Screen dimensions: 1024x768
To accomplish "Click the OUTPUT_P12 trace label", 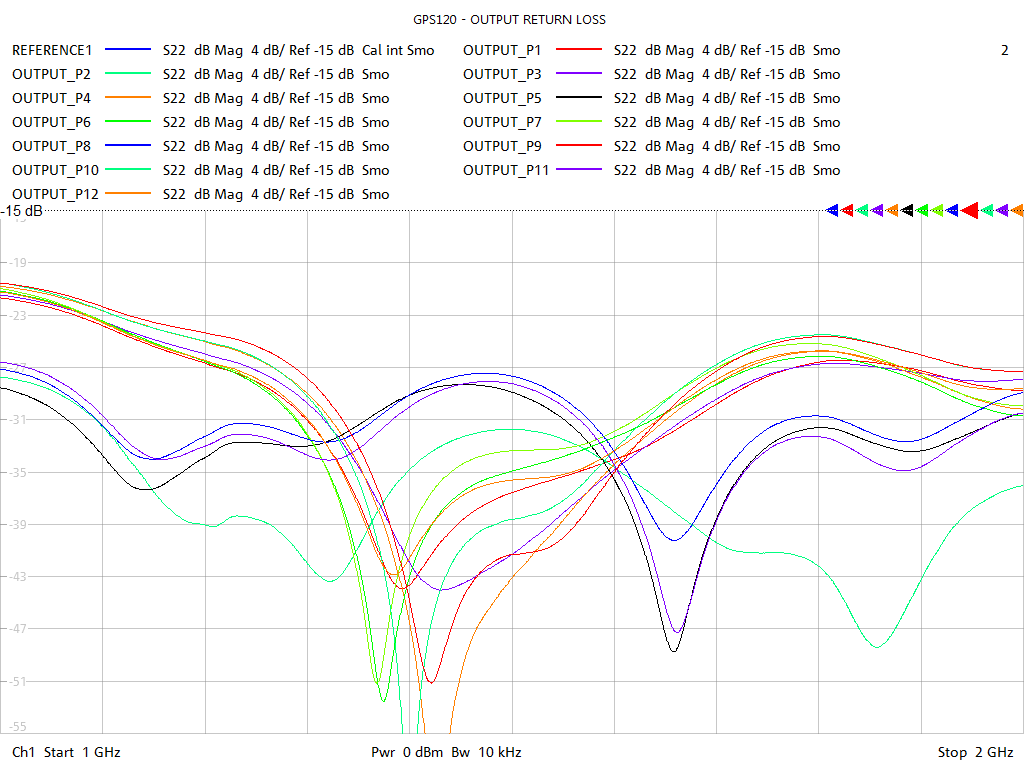I will click(x=55, y=194).
